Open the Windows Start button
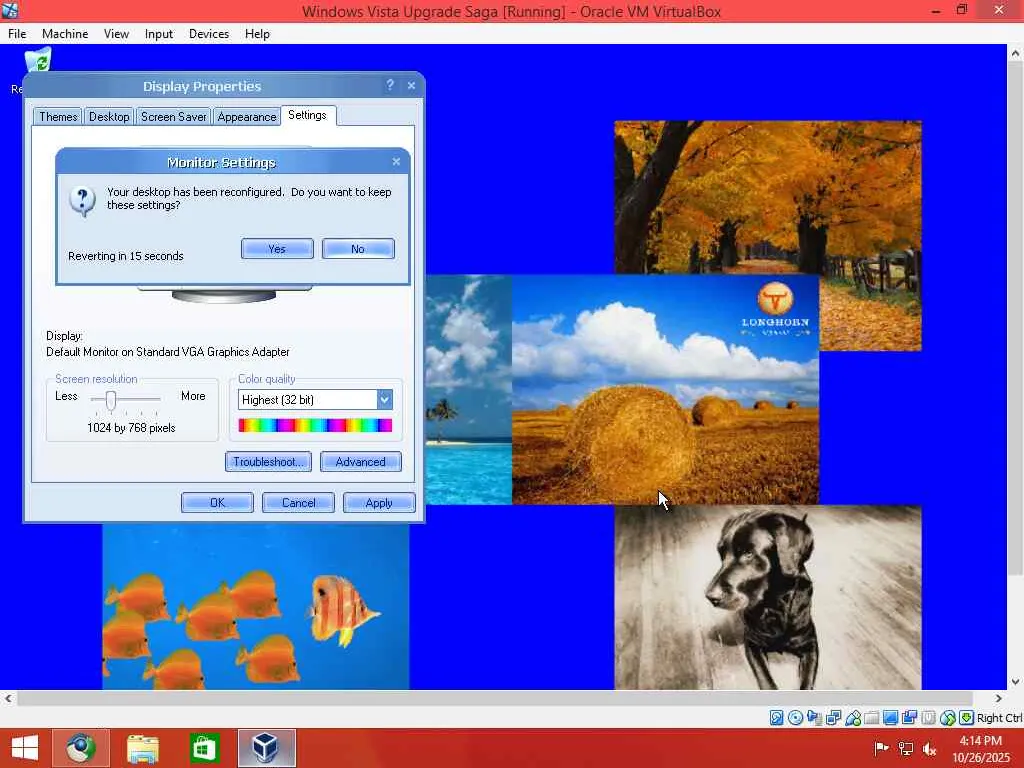The image size is (1024, 768). tap(25, 748)
